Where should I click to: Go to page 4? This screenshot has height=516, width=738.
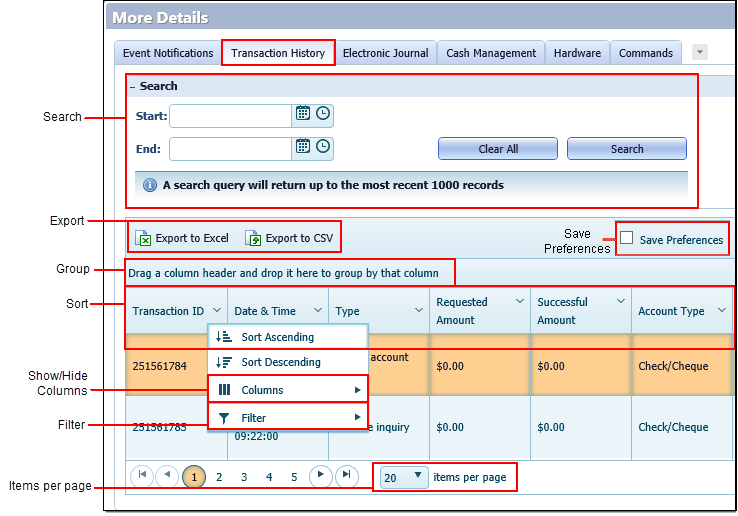pyautogui.click(x=269, y=477)
